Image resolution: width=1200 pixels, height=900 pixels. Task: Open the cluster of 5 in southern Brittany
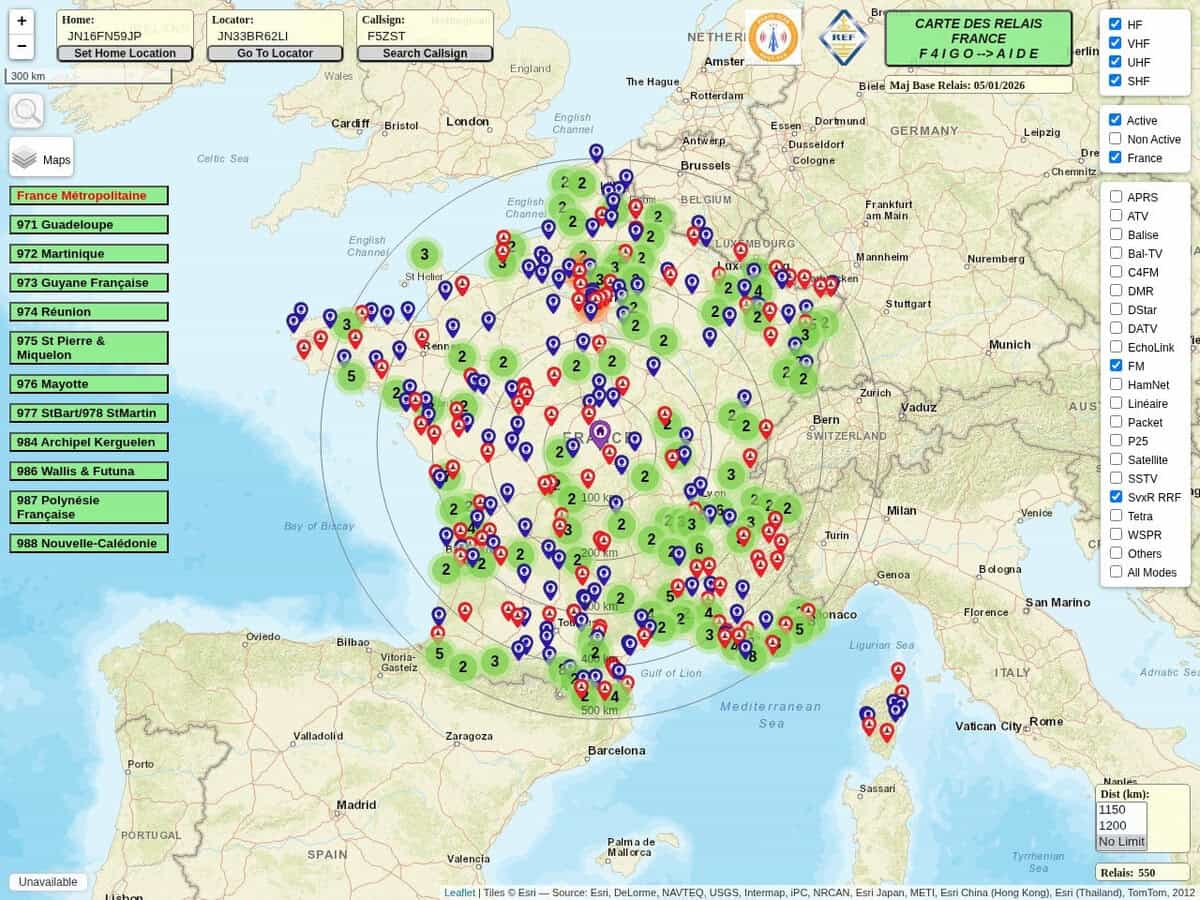[351, 377]
